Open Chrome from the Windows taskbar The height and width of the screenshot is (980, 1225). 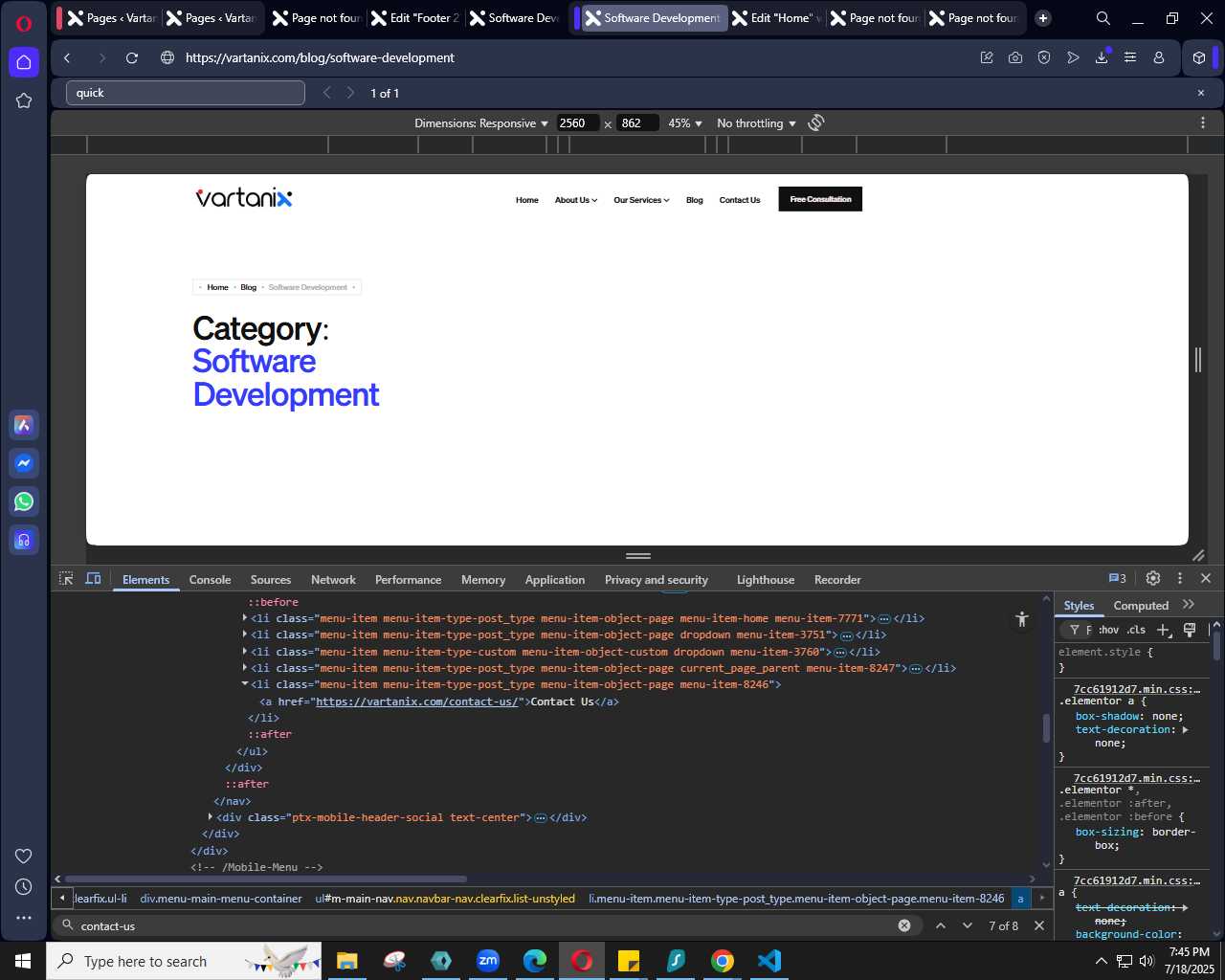coord(723,961)
